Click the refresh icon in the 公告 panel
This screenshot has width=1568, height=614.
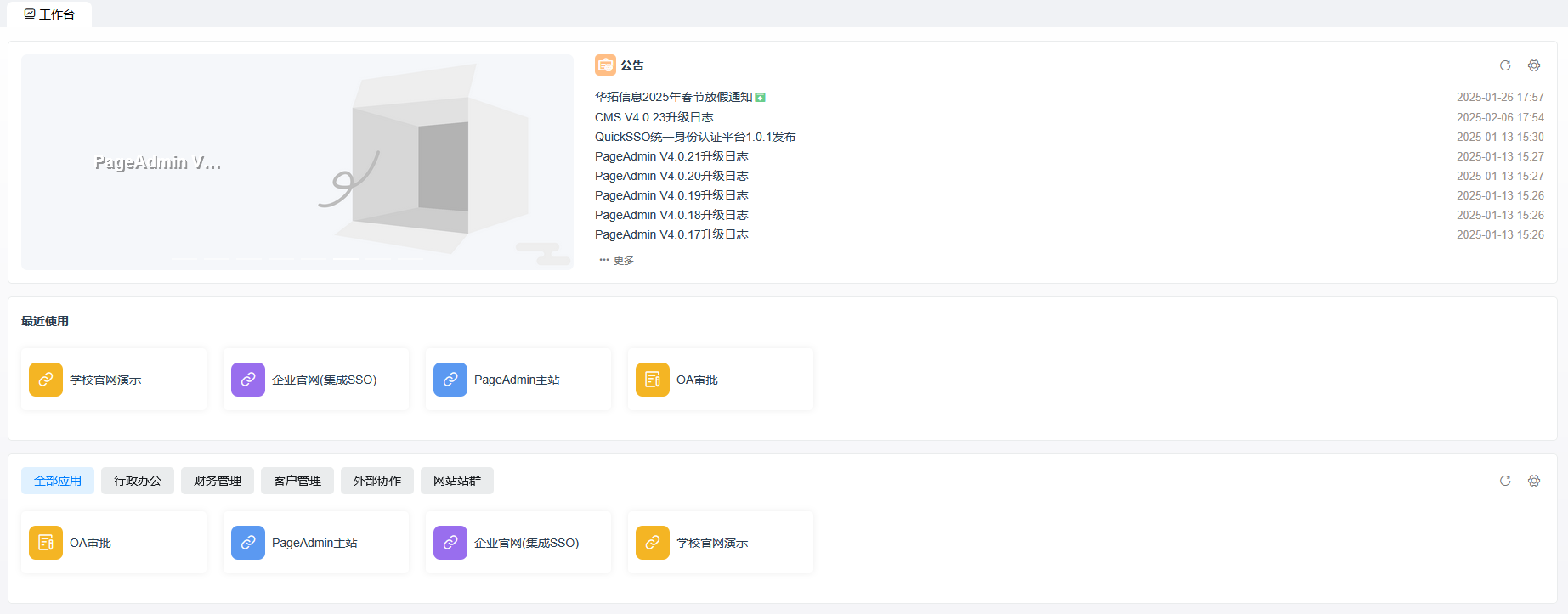pos(1505,65)
